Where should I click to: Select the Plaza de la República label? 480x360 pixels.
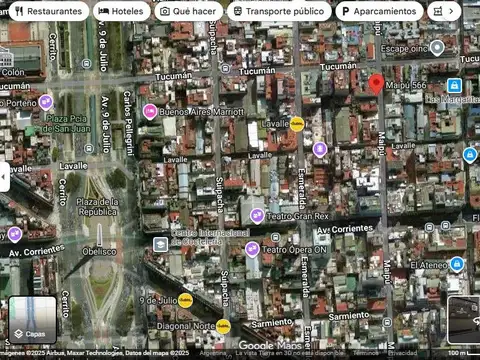[x=97, y=207]
